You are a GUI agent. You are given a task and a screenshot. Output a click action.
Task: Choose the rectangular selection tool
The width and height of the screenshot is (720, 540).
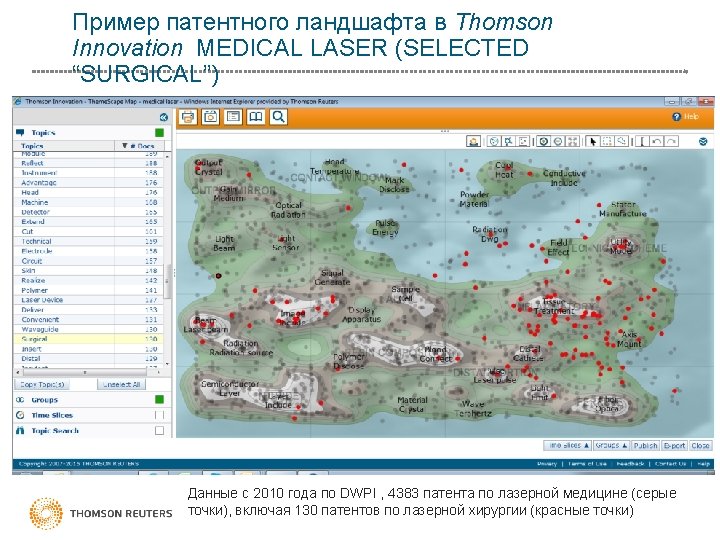click(x=607, y=141)
